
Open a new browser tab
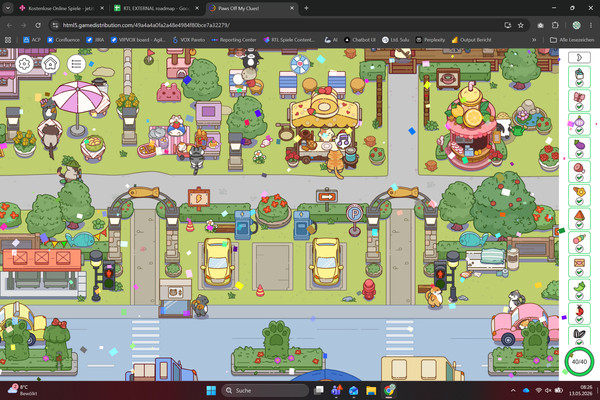[x=306, y=8]
